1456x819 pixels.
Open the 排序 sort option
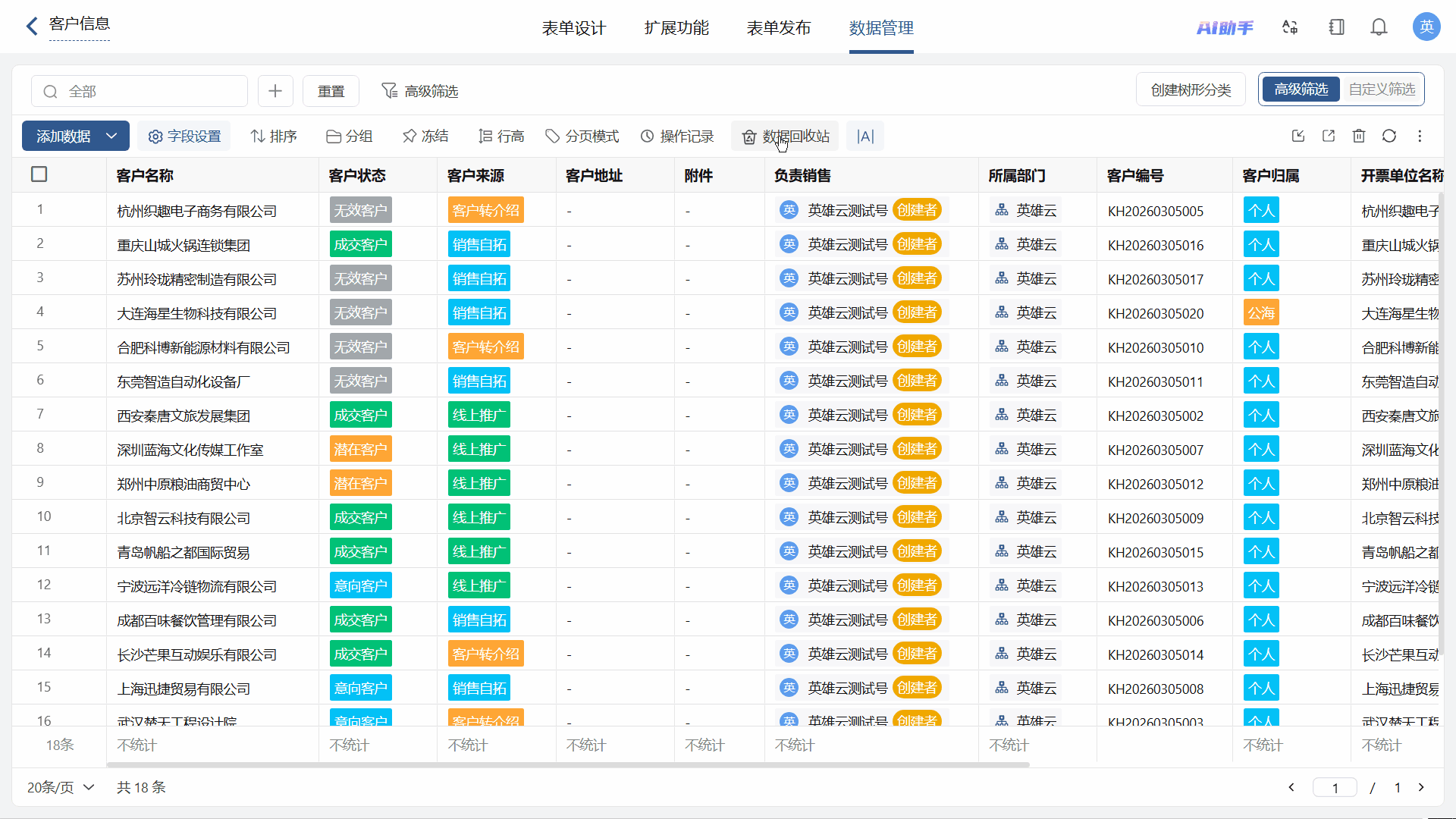point(274,136)
